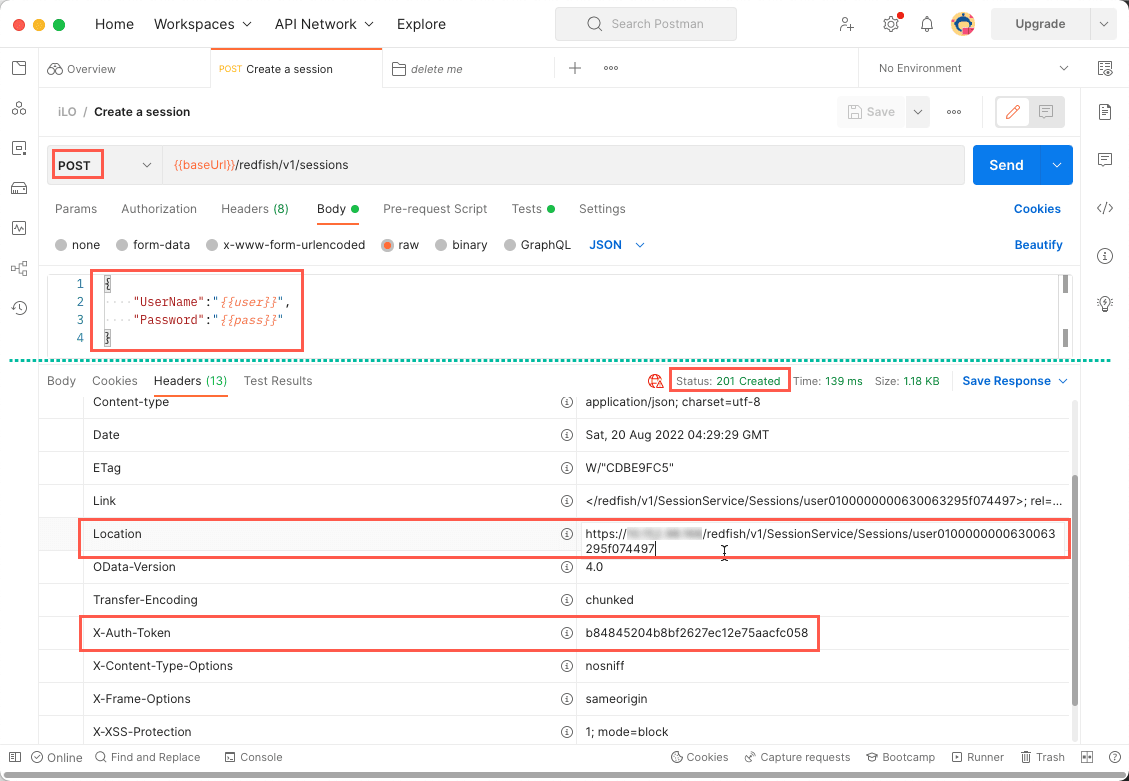The width and height of the screenshot is (1129, 781).
Task: Click the Upgrade button
Action: pyautogui.click(x=1040, y=24)
